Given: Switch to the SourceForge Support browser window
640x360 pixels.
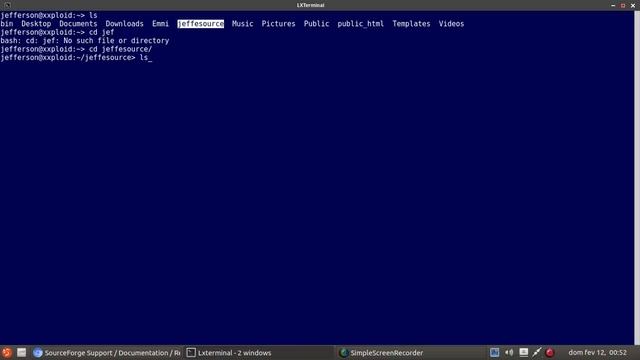Looking at the screenshot, I should click(x=107, y=353).
